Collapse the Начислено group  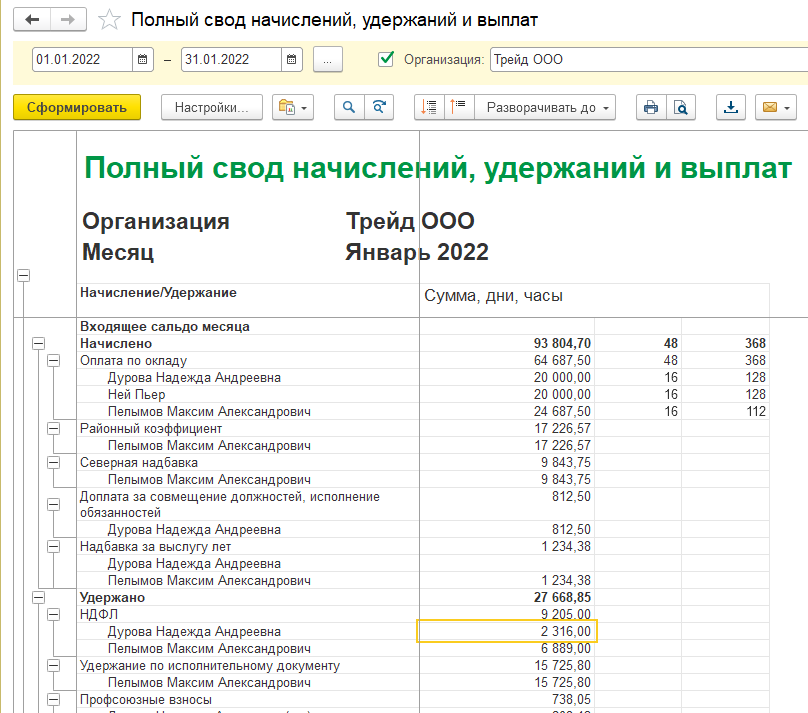(x=39, y=343)
